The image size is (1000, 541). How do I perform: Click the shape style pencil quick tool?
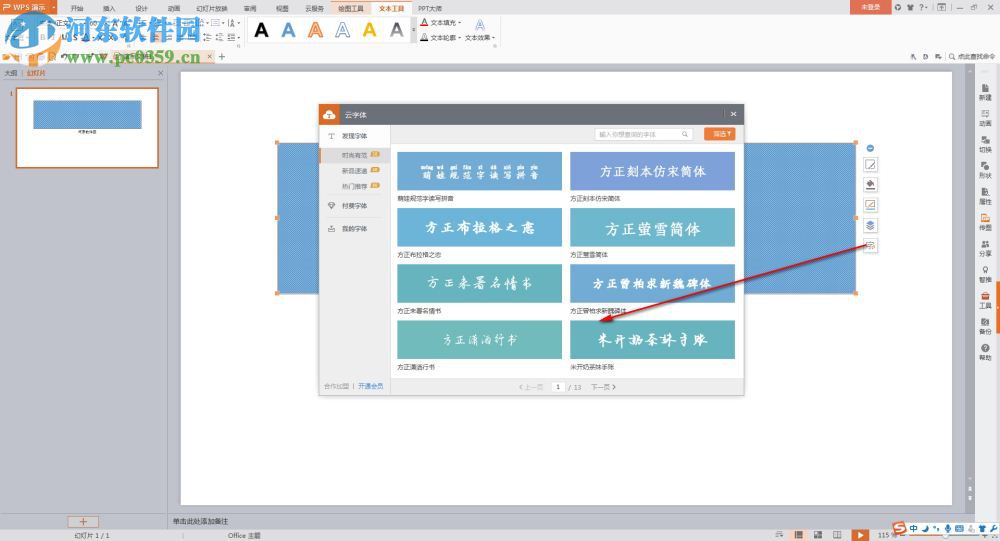tap(870, 165)
